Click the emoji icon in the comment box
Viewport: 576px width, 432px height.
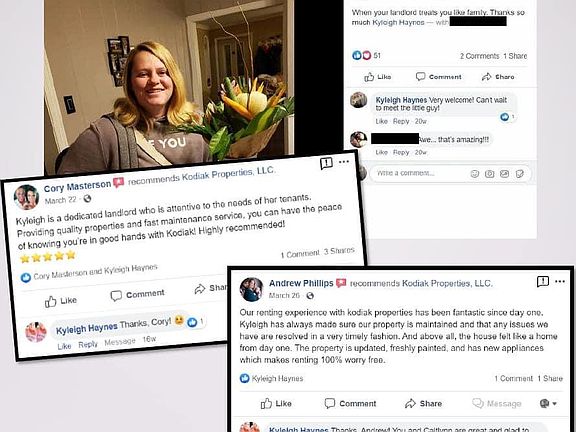[475, 174]
